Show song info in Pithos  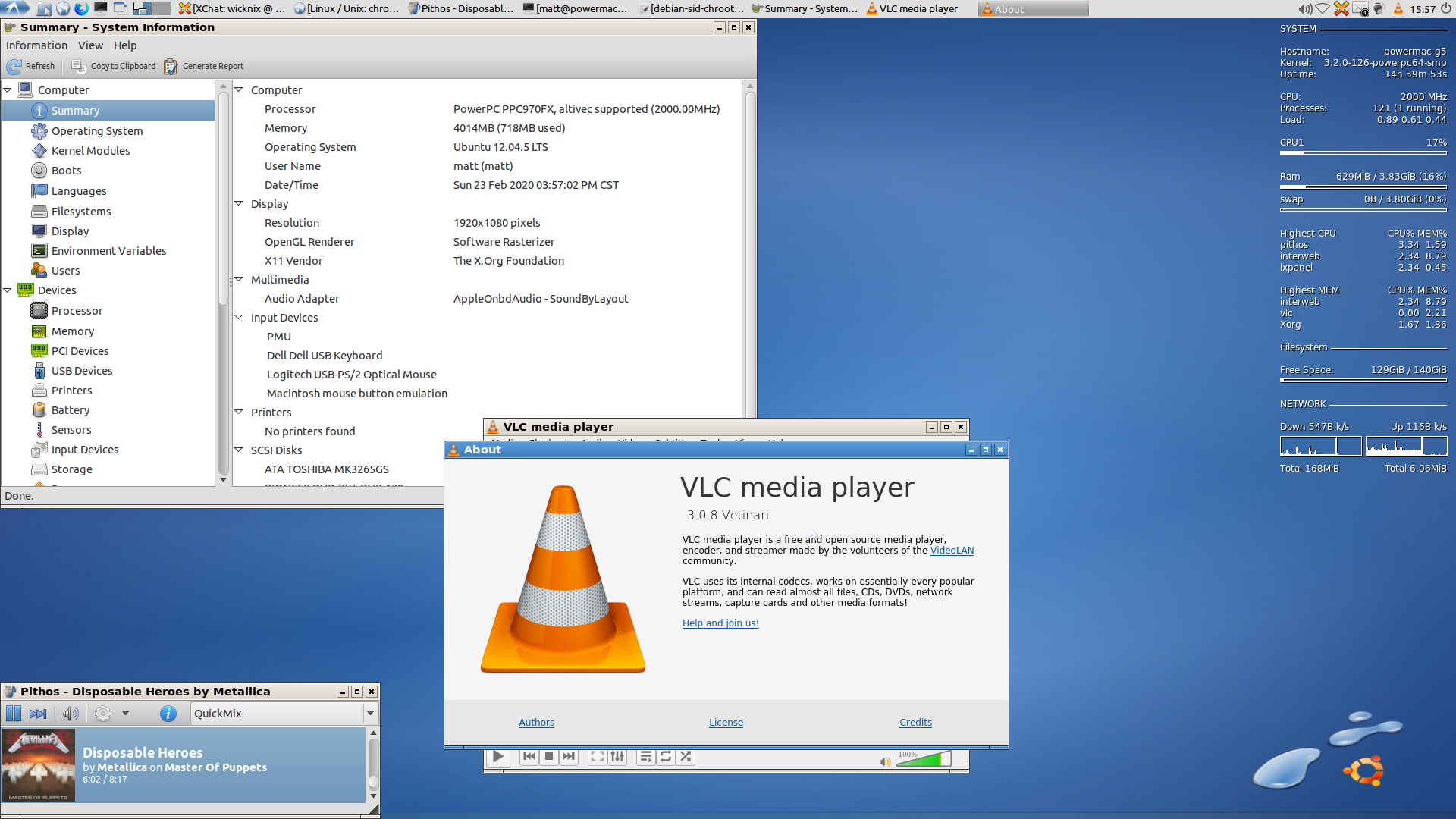point(168,713)
